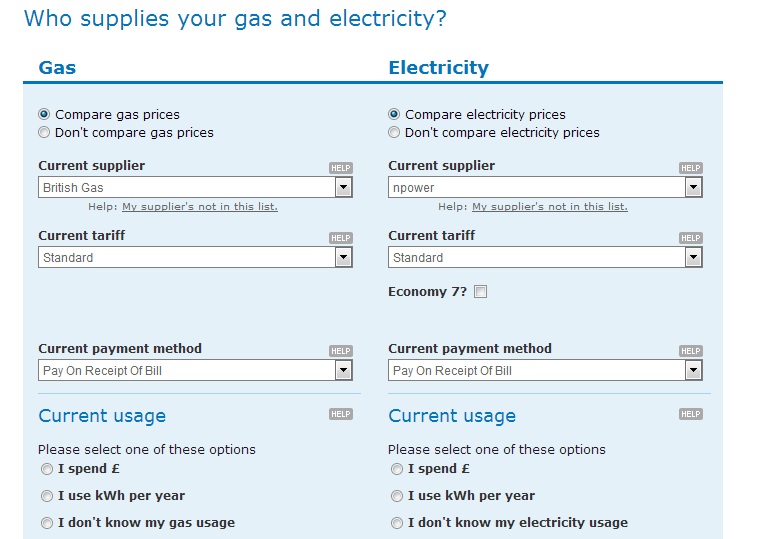Tick the Economy 7 checkbox
Image resolution: width=778 pixels, height=539 pixels.
click(480, 291)
